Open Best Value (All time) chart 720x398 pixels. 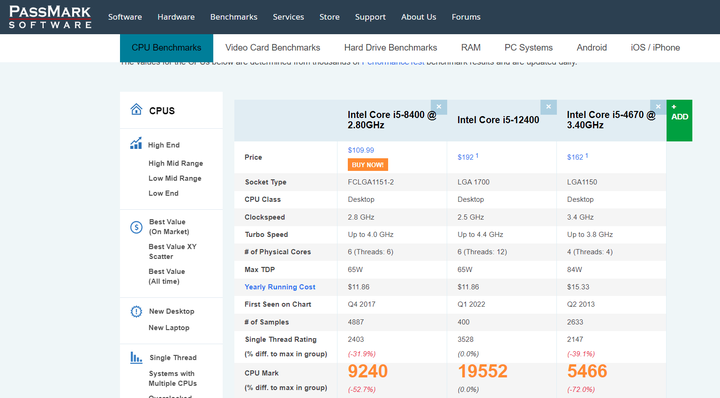coord(167,276)
